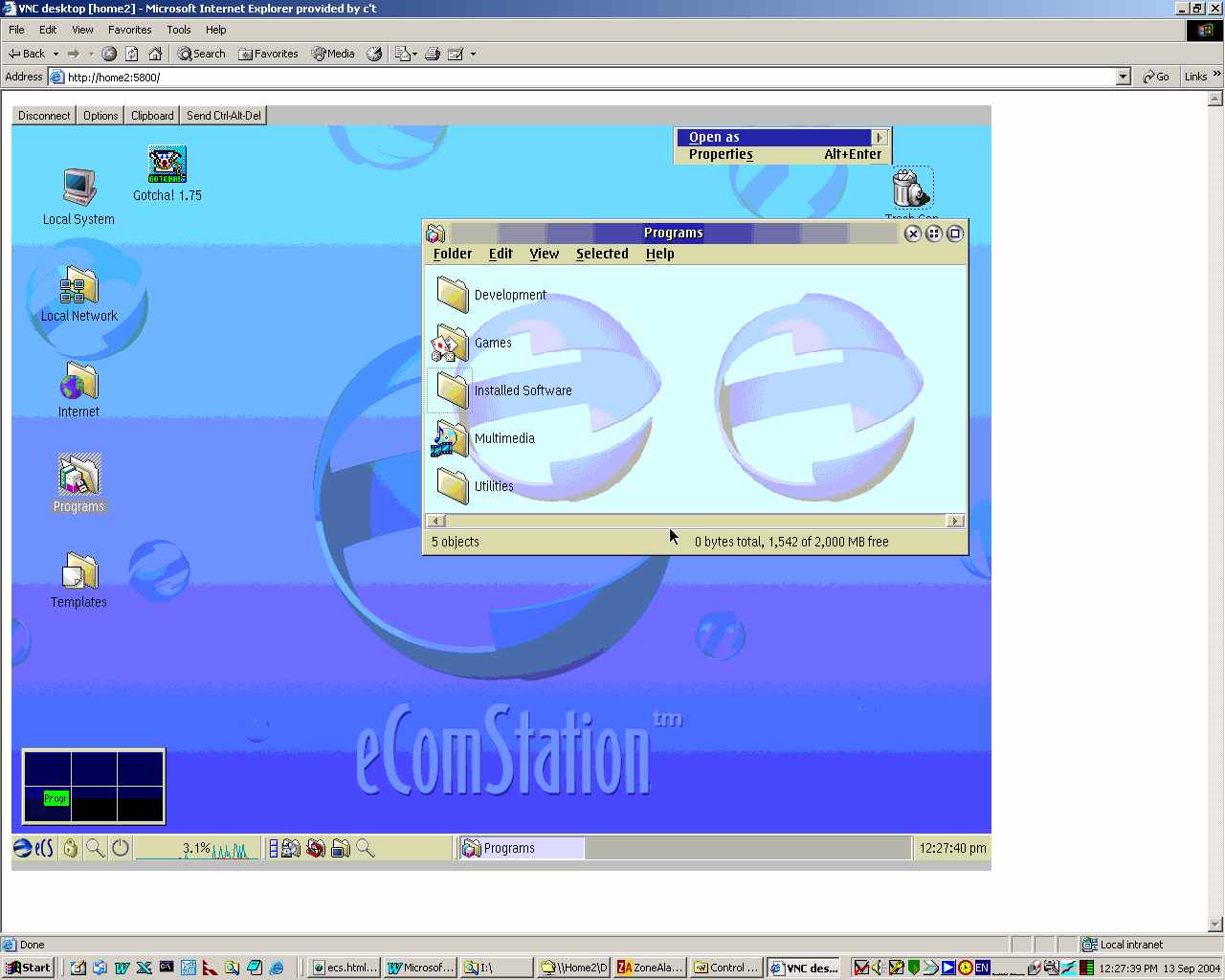Open the Favorites menu in Internet Explorer
Image resolution: width=1225 pixels, height=980 pixels.
[129, 30]
